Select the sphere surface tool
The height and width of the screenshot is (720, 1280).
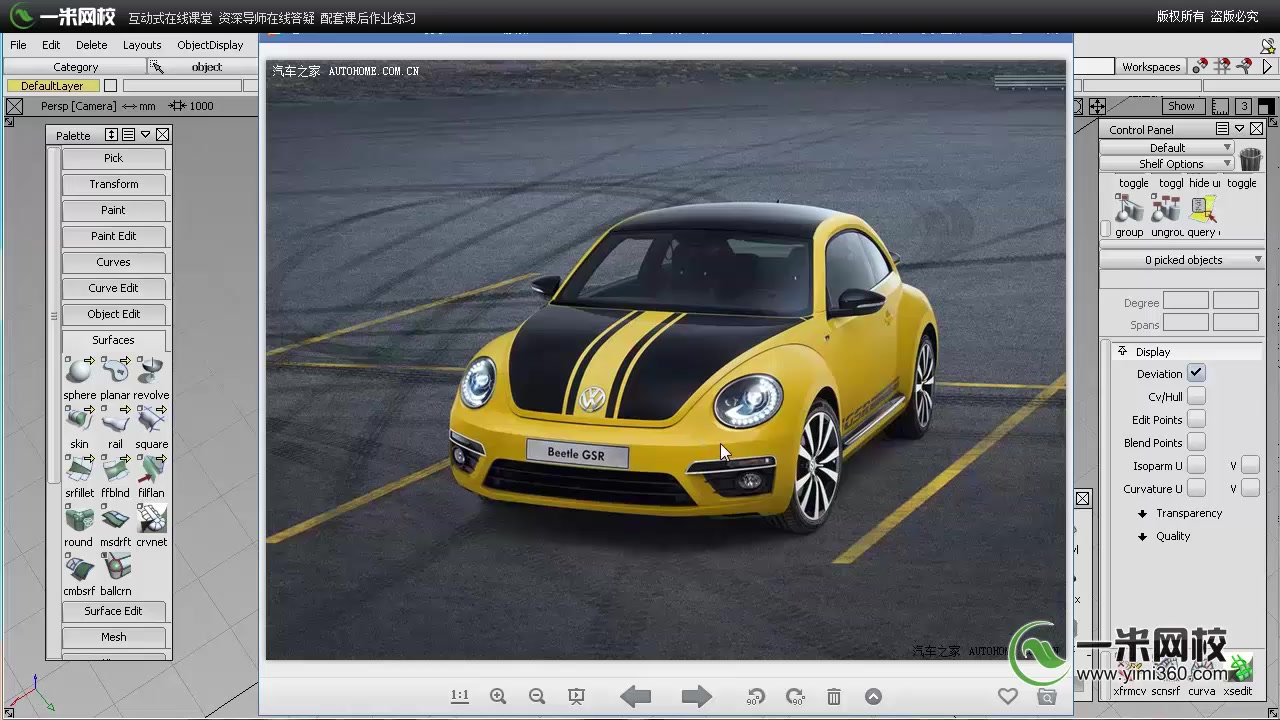pos(79,371)
